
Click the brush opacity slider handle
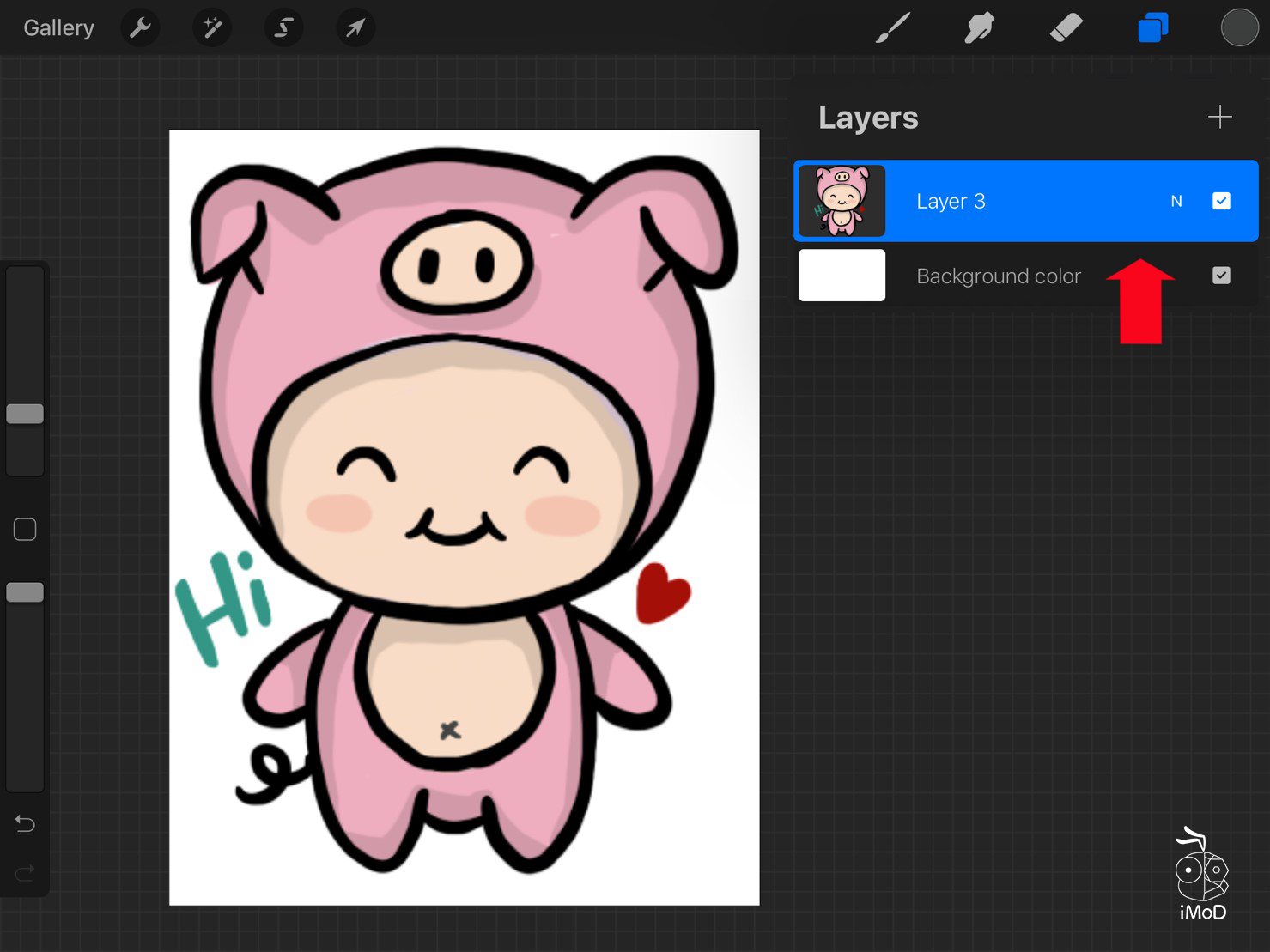click(25, 592)
